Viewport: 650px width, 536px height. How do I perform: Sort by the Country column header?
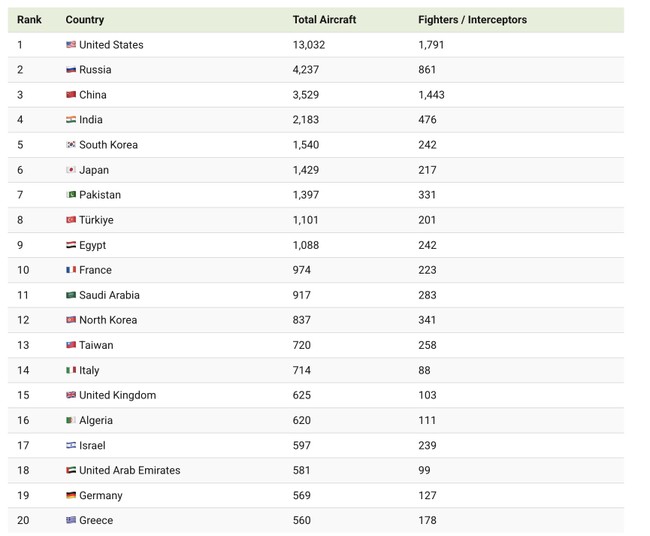(x=85, y=20)
